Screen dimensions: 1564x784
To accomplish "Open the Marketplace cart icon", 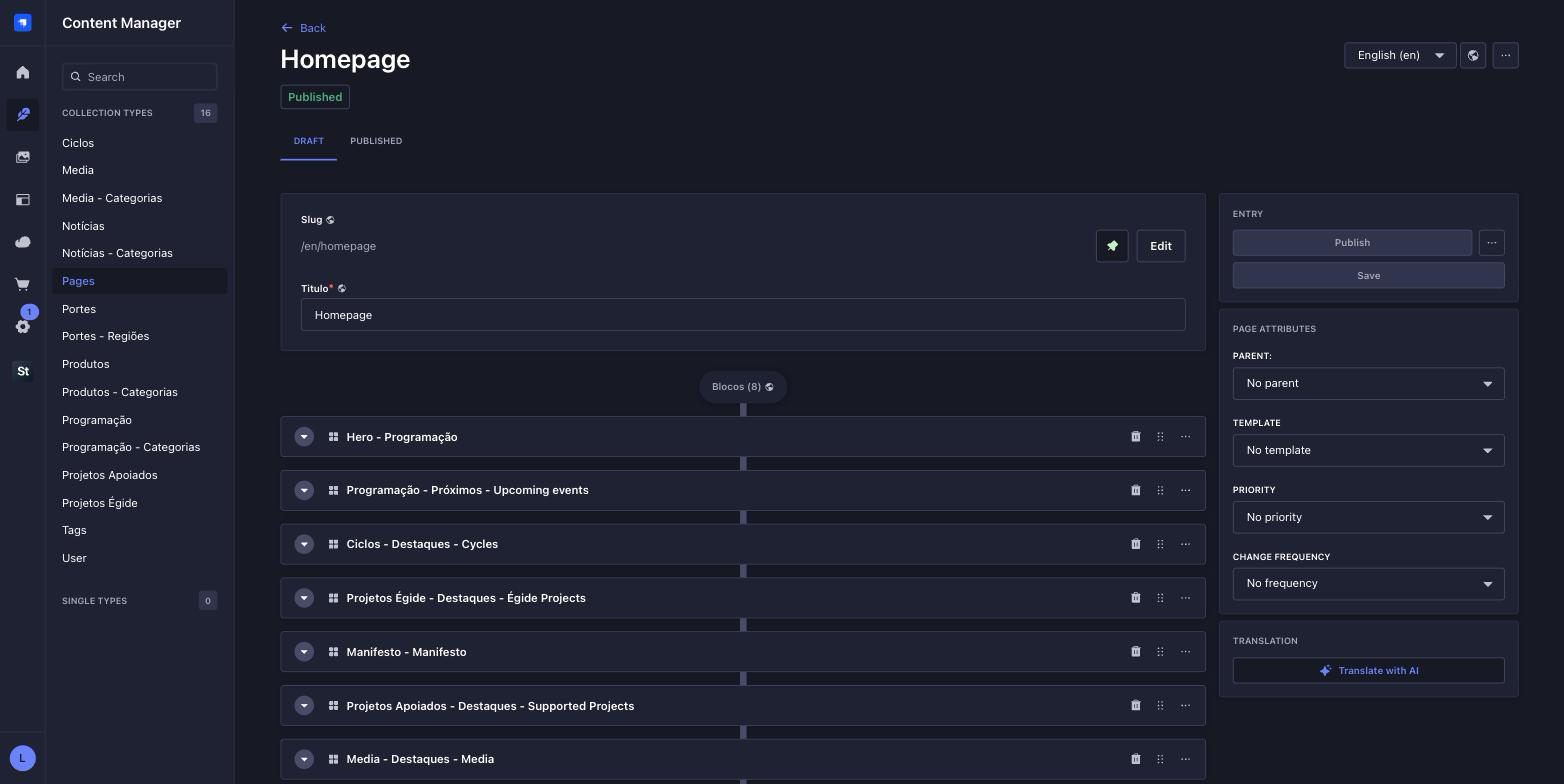I will 23,284.
